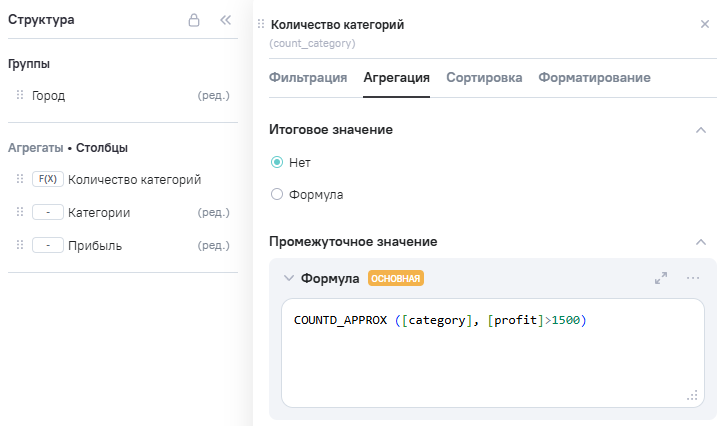Open the Сортировка tab

(484, 78)
